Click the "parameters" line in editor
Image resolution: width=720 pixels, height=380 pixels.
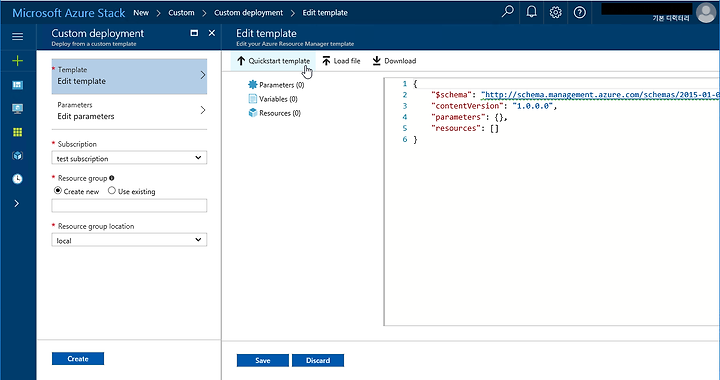click(469, 117)
